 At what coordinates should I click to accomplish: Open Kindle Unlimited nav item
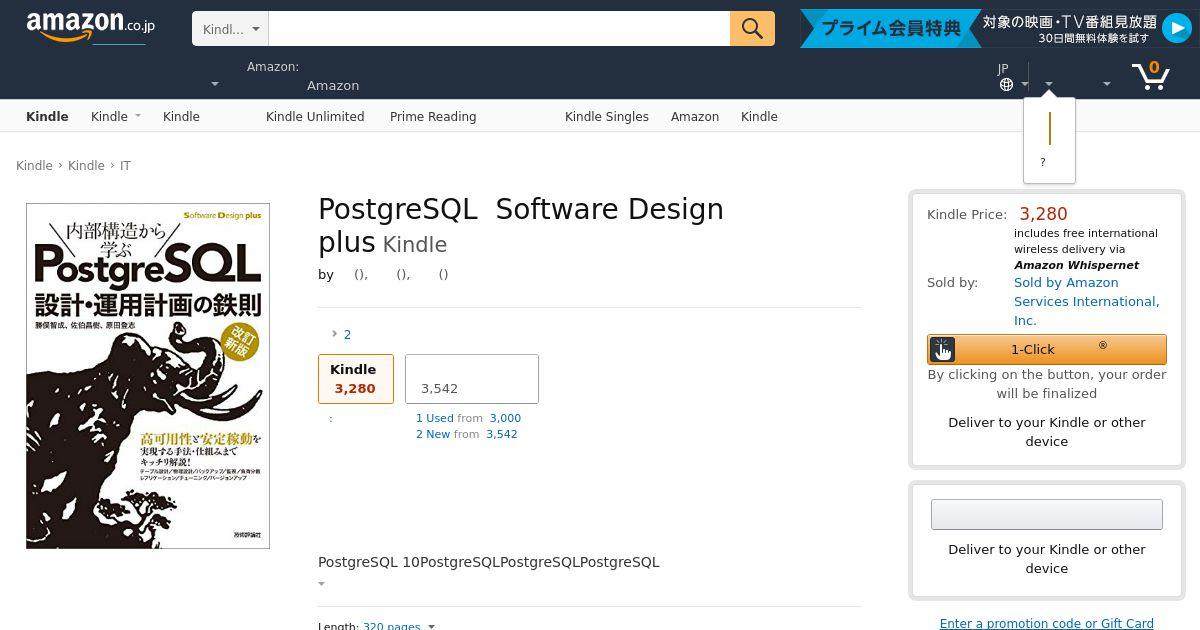(x=315, y=116)
